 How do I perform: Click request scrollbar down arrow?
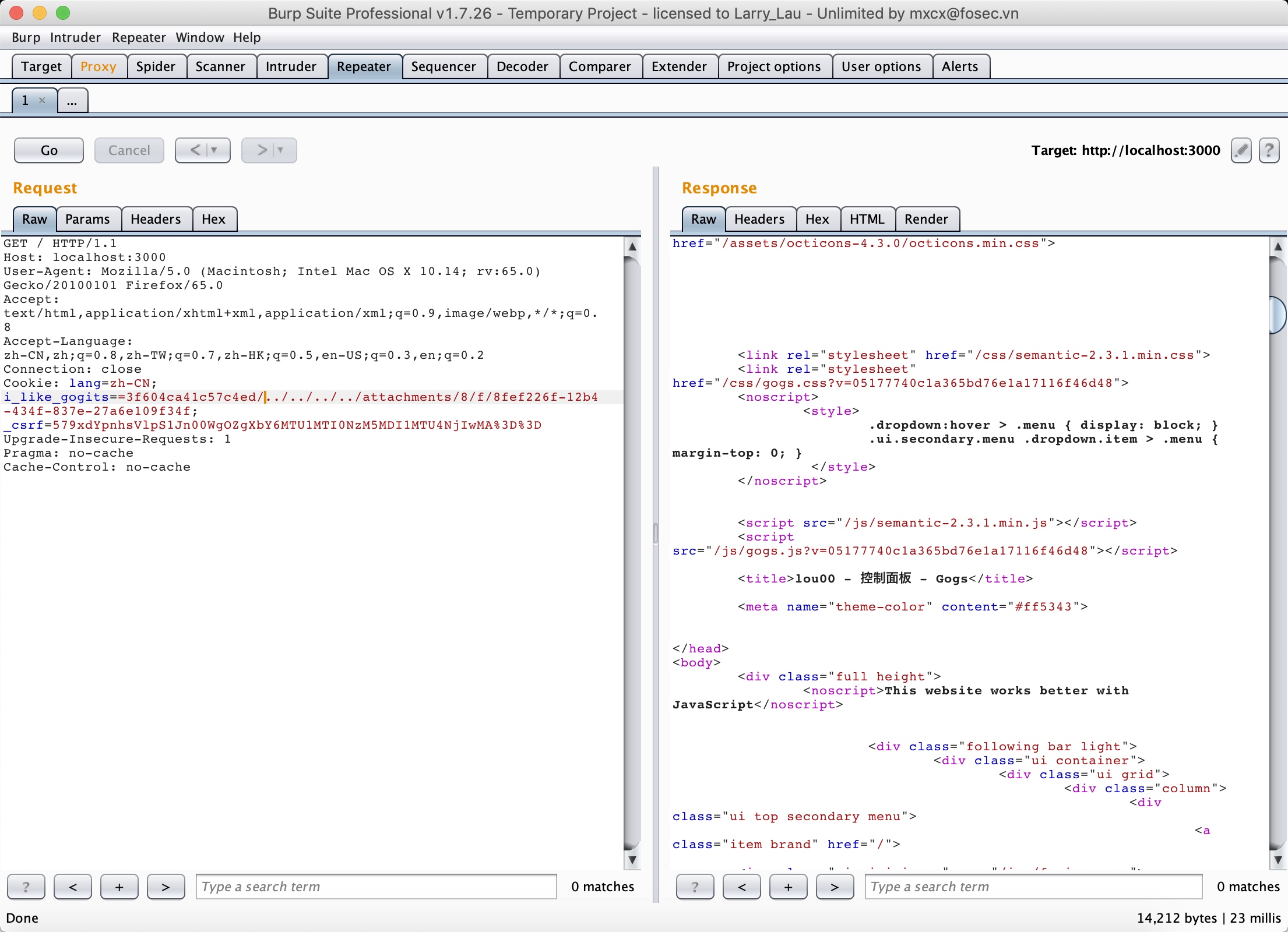[x=632, y=859]
